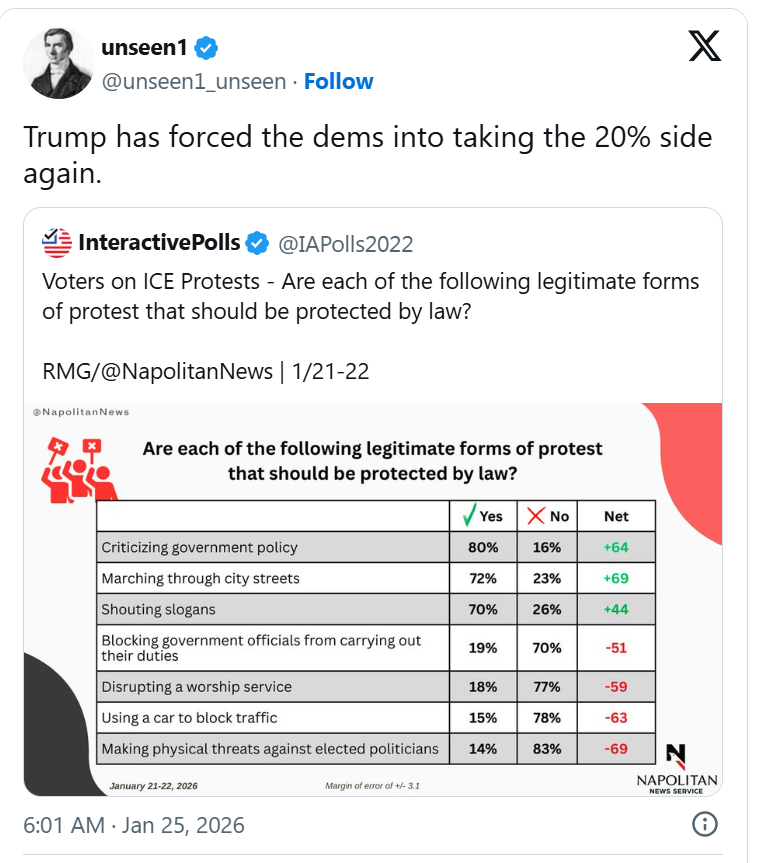Click the red No cross column header
This screenshot has height=863, width=760.
(x=547, y=516)
